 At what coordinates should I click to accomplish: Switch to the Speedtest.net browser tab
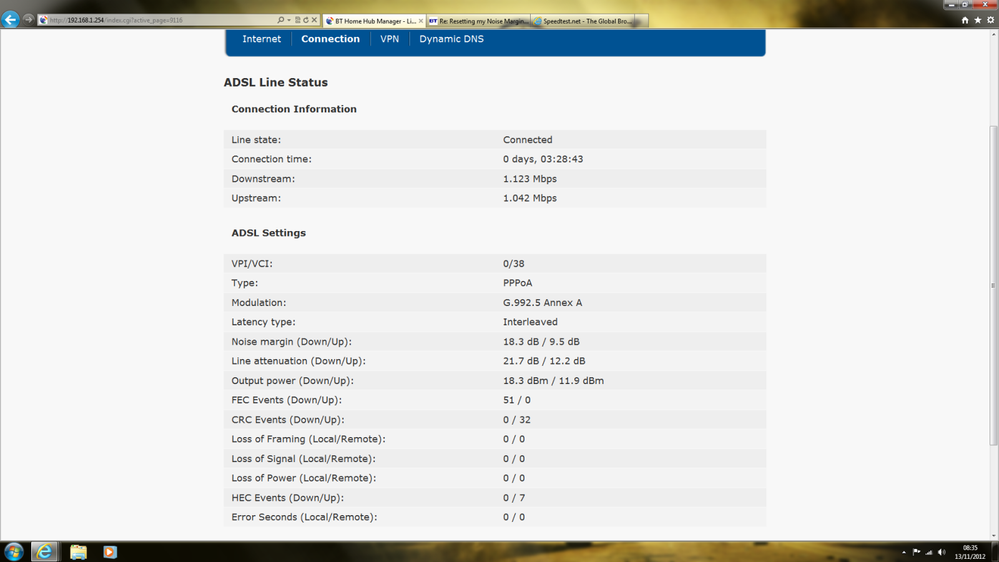[582, 21]
